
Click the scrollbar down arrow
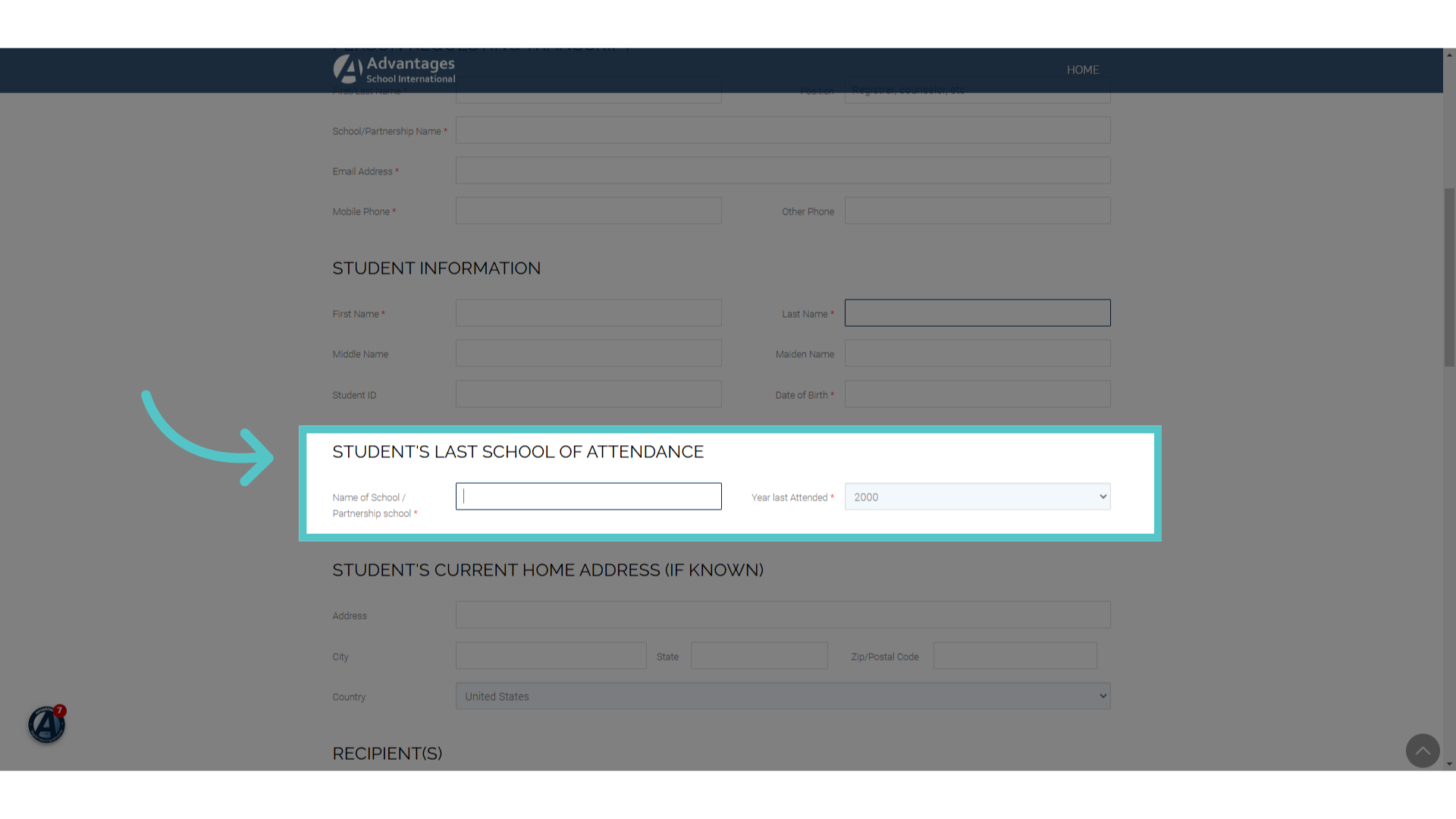(x=1449, y=764)
